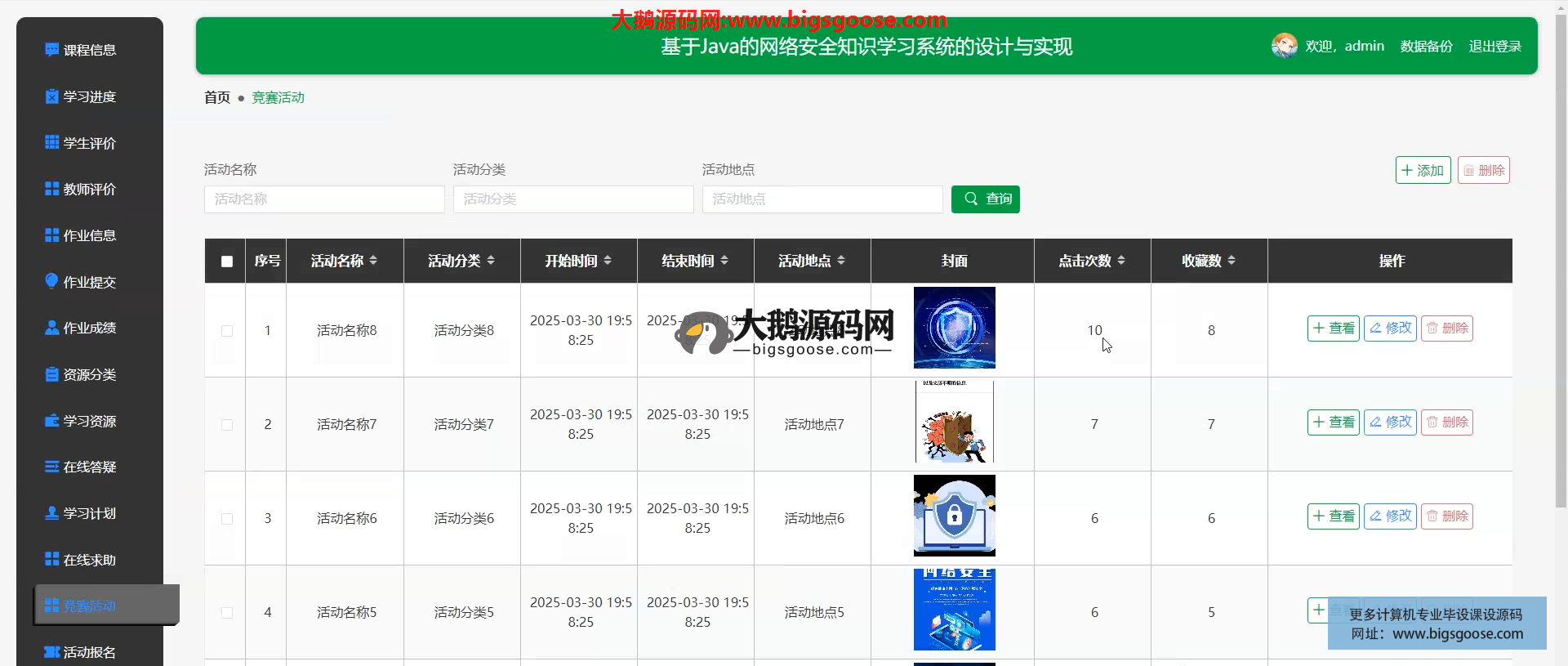Click the 资源分类 document icon
1568x666 pixels.
[51, 374]
